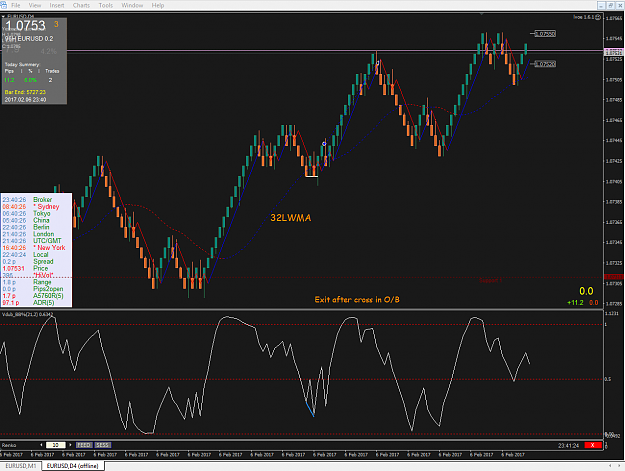Restore down the chart window
625x471 pixels.
tap(611, 5)
